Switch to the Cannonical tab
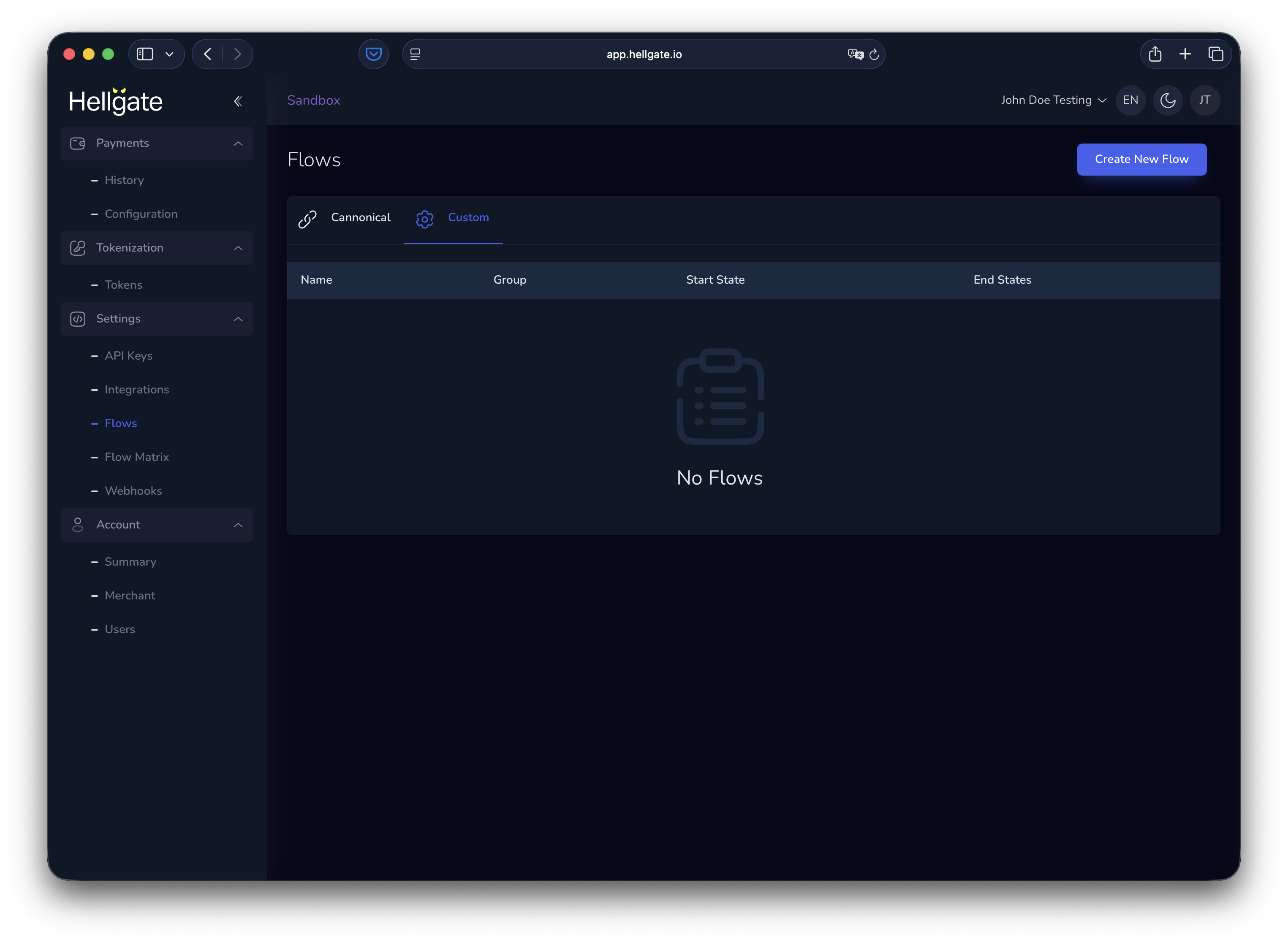1288x943 pixels. (361, 217)
